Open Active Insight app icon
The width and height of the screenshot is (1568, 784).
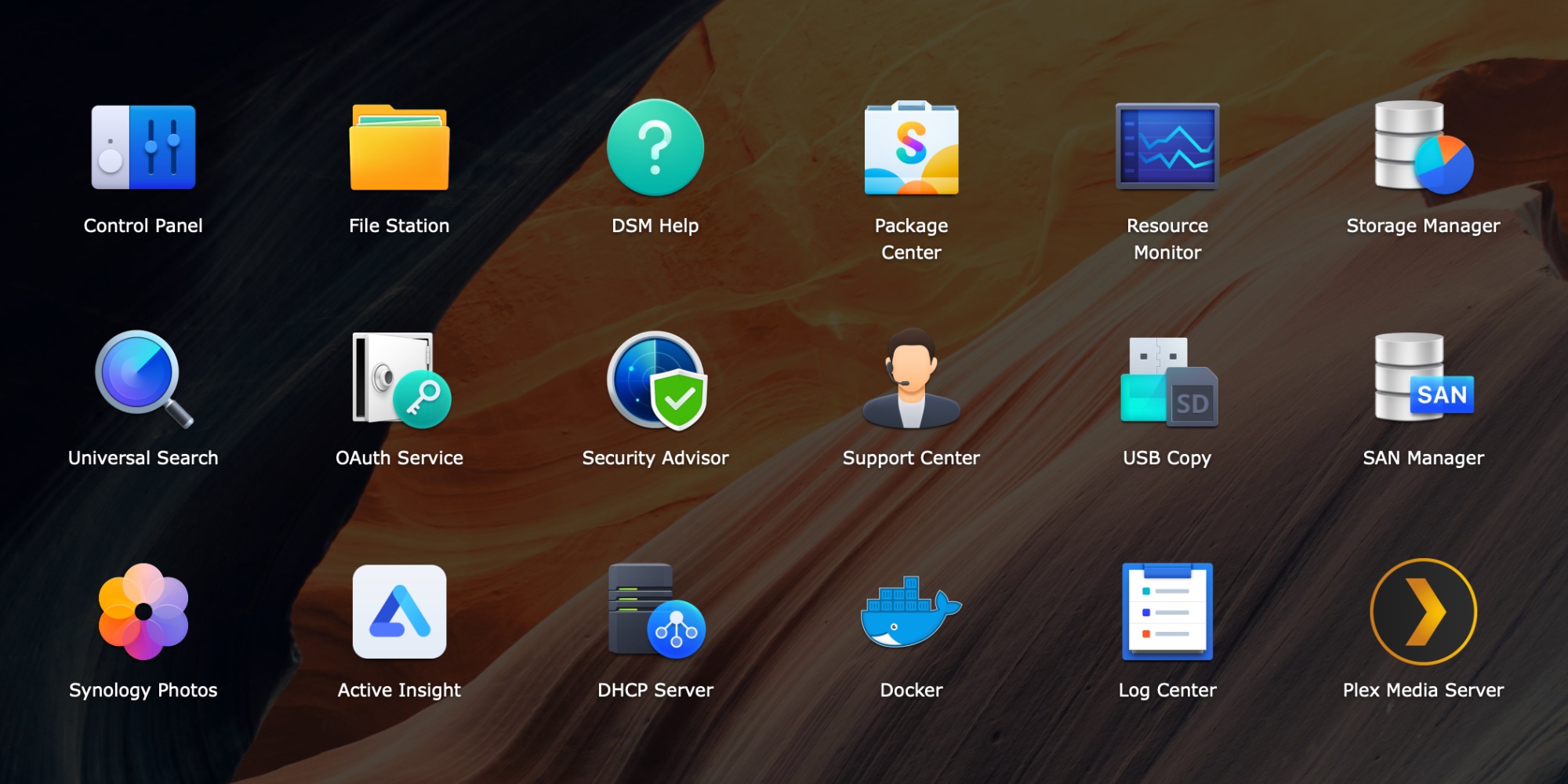399,612
